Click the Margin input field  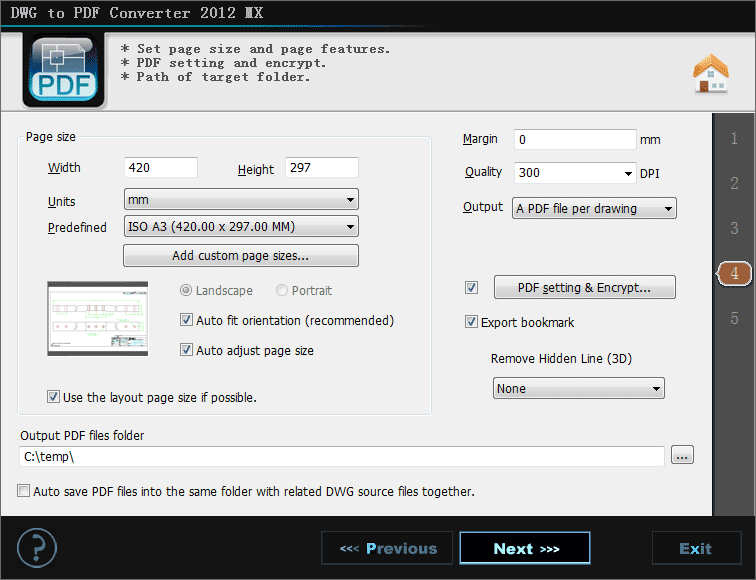(x=575, y=139)
